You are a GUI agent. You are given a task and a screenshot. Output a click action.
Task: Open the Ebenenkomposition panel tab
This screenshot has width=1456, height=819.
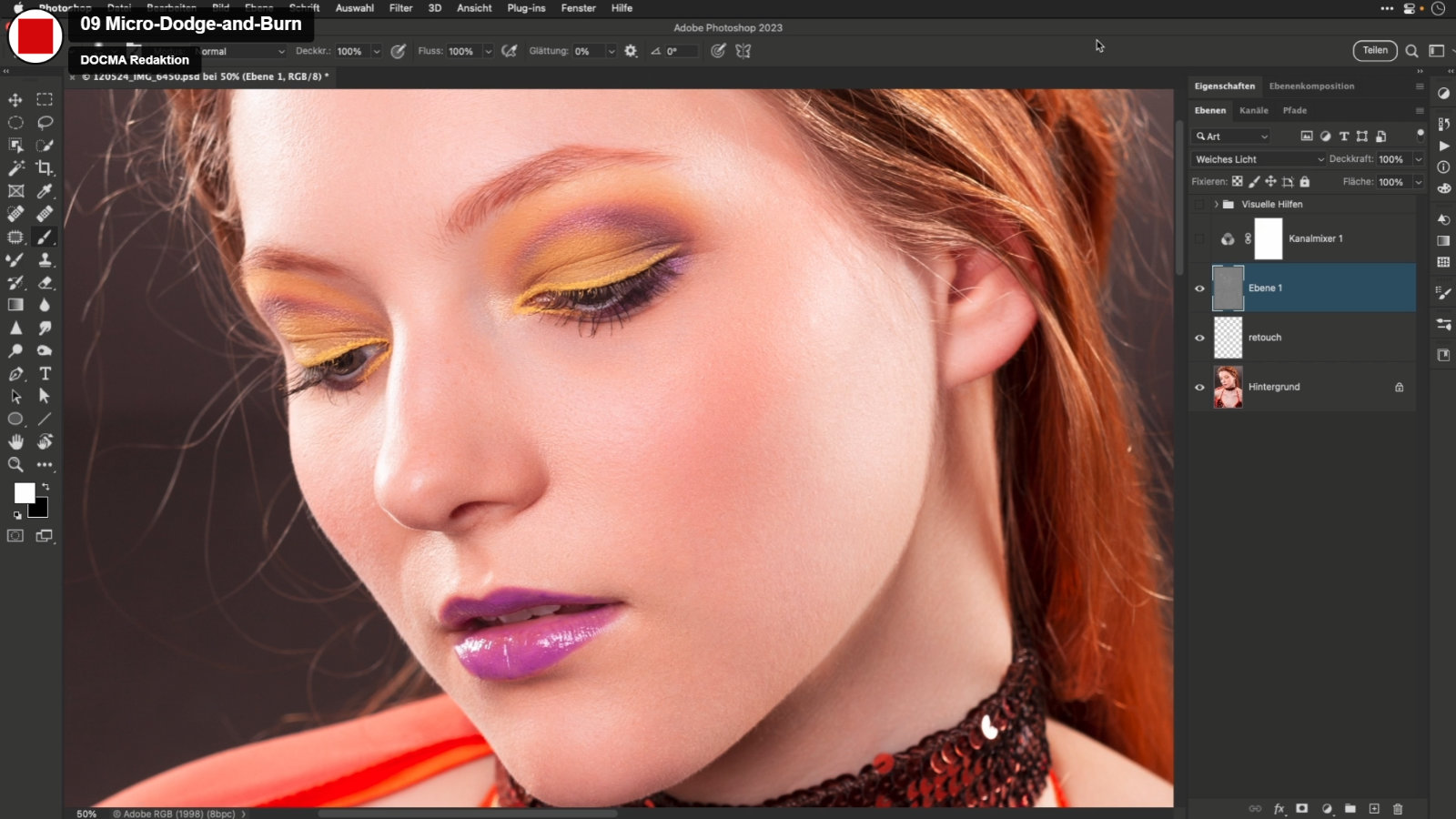[1311, 86]
